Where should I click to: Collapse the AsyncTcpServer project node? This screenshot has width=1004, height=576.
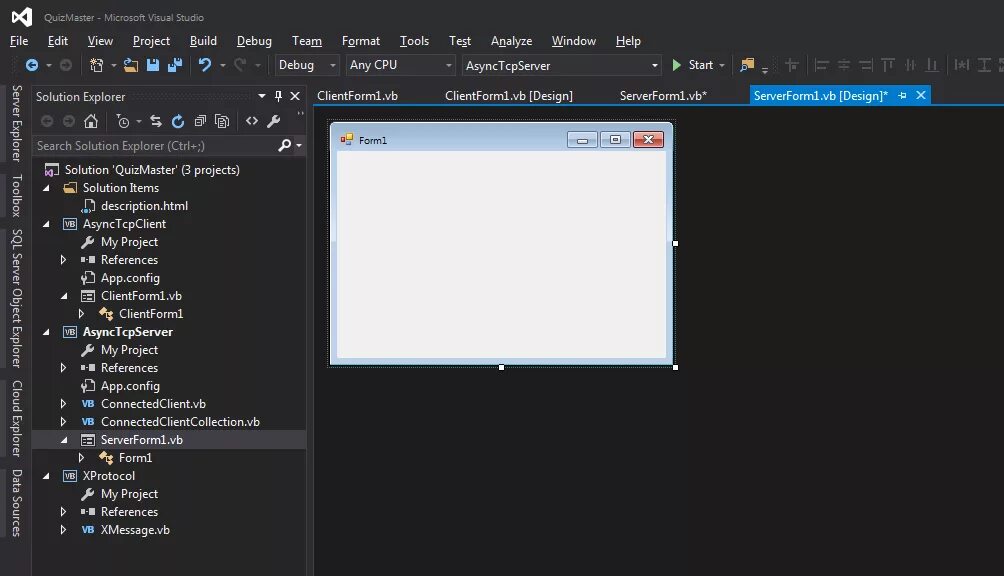click(x=46, y=332)
